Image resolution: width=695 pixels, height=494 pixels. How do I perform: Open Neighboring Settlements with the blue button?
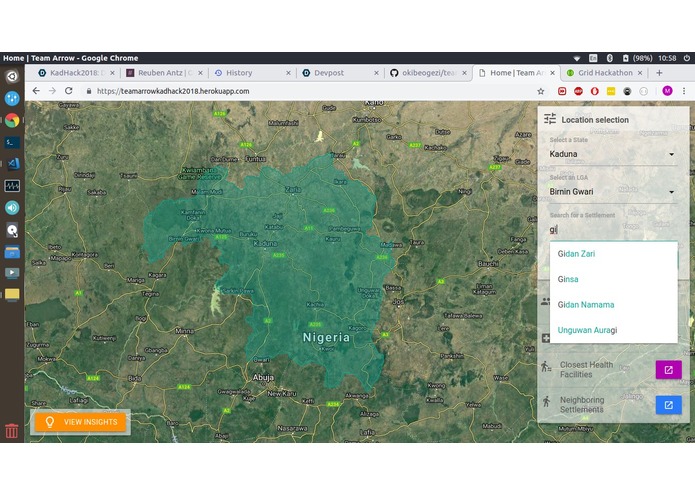[668, 405]
